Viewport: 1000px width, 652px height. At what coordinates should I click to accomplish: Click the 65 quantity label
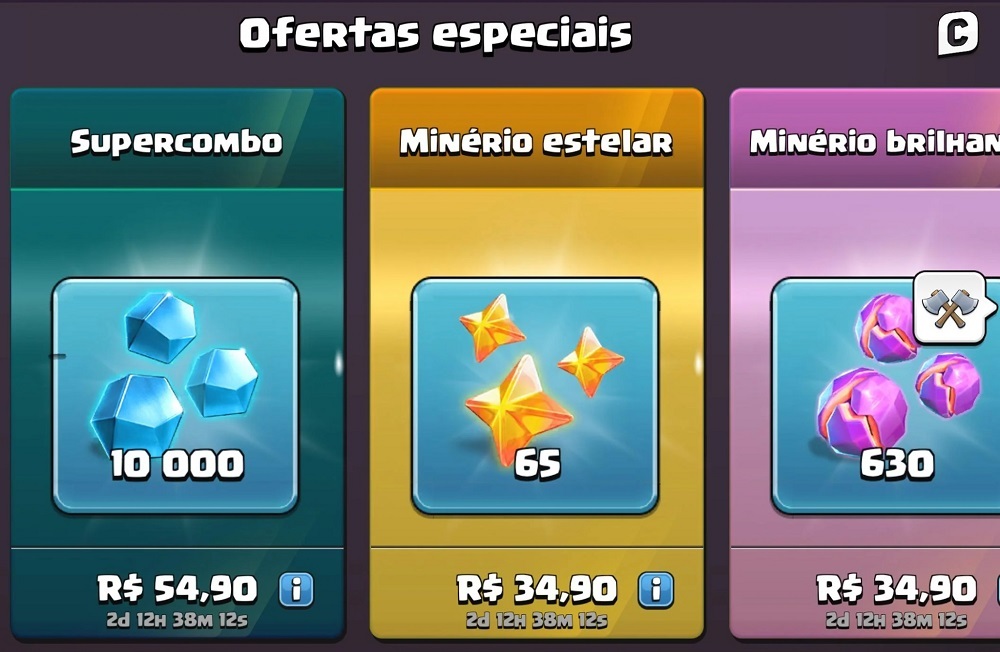538,464
